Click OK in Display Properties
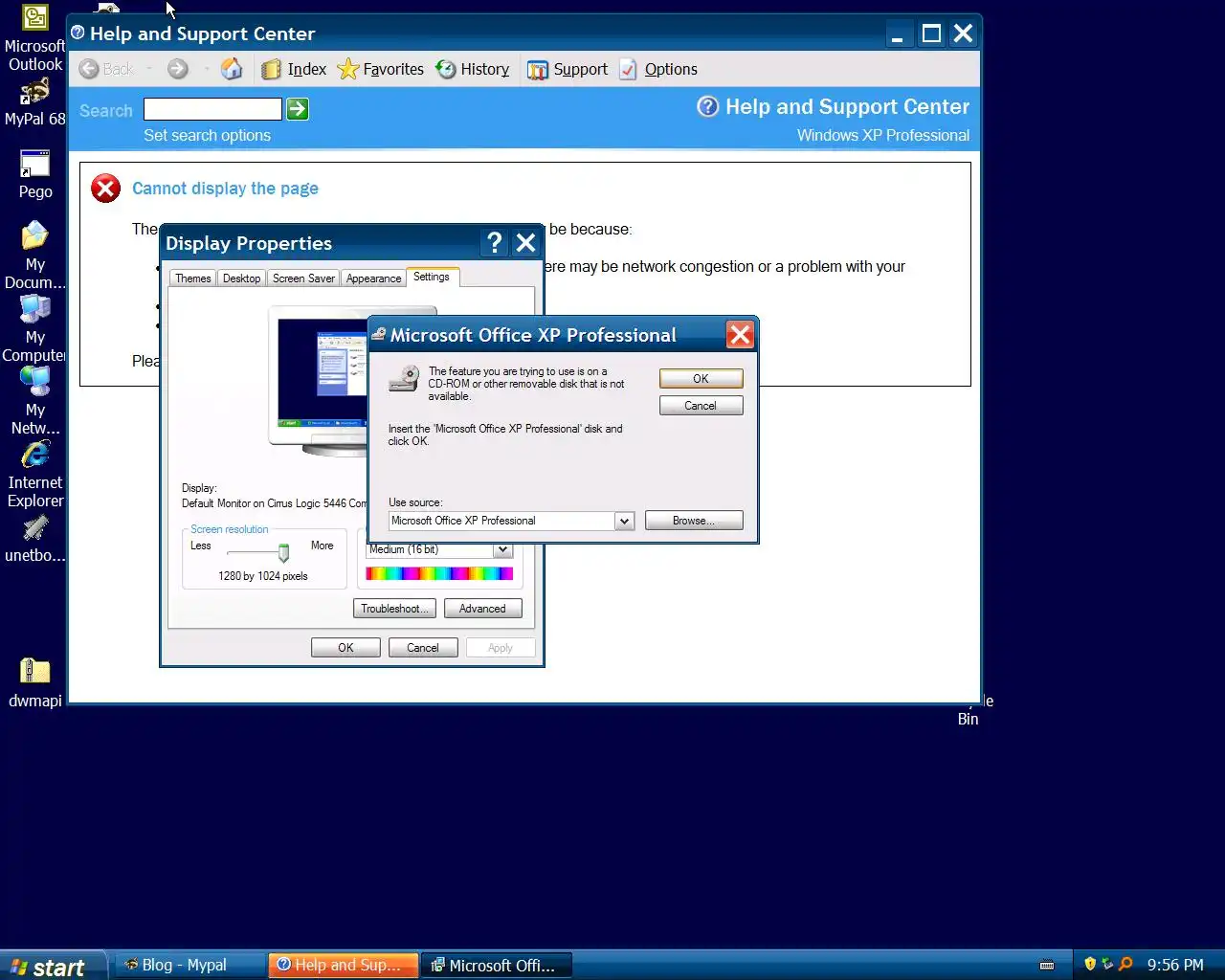This screenshot has width=1225, height=980. pos(345,648)
